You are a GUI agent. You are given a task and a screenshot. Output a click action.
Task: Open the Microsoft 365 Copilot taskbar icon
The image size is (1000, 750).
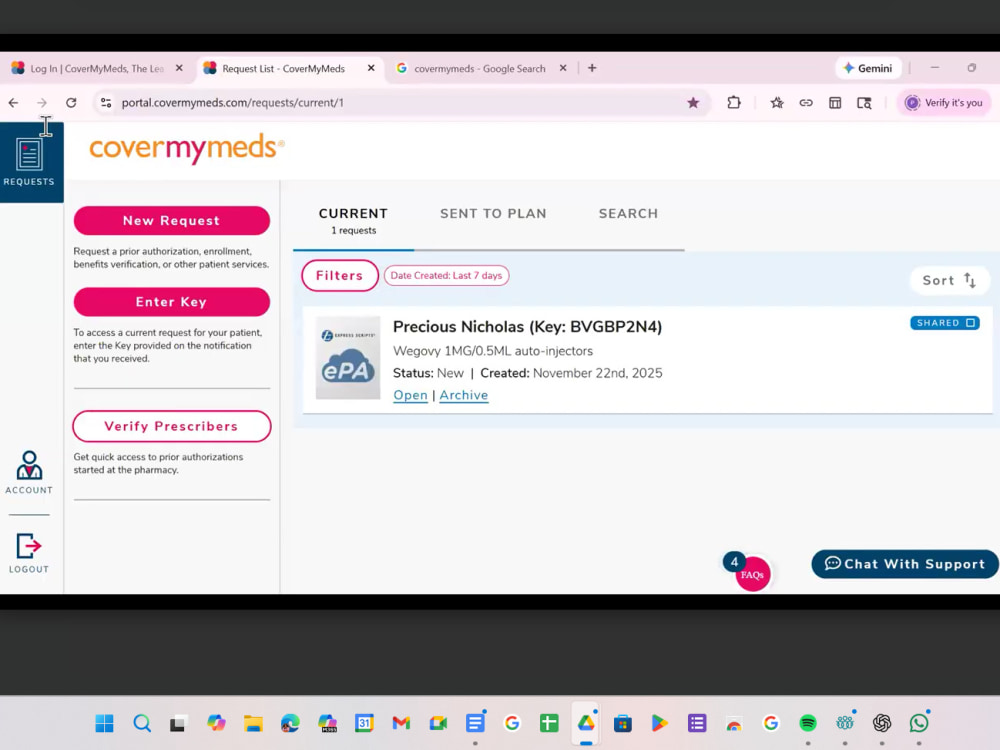[327, 723]
